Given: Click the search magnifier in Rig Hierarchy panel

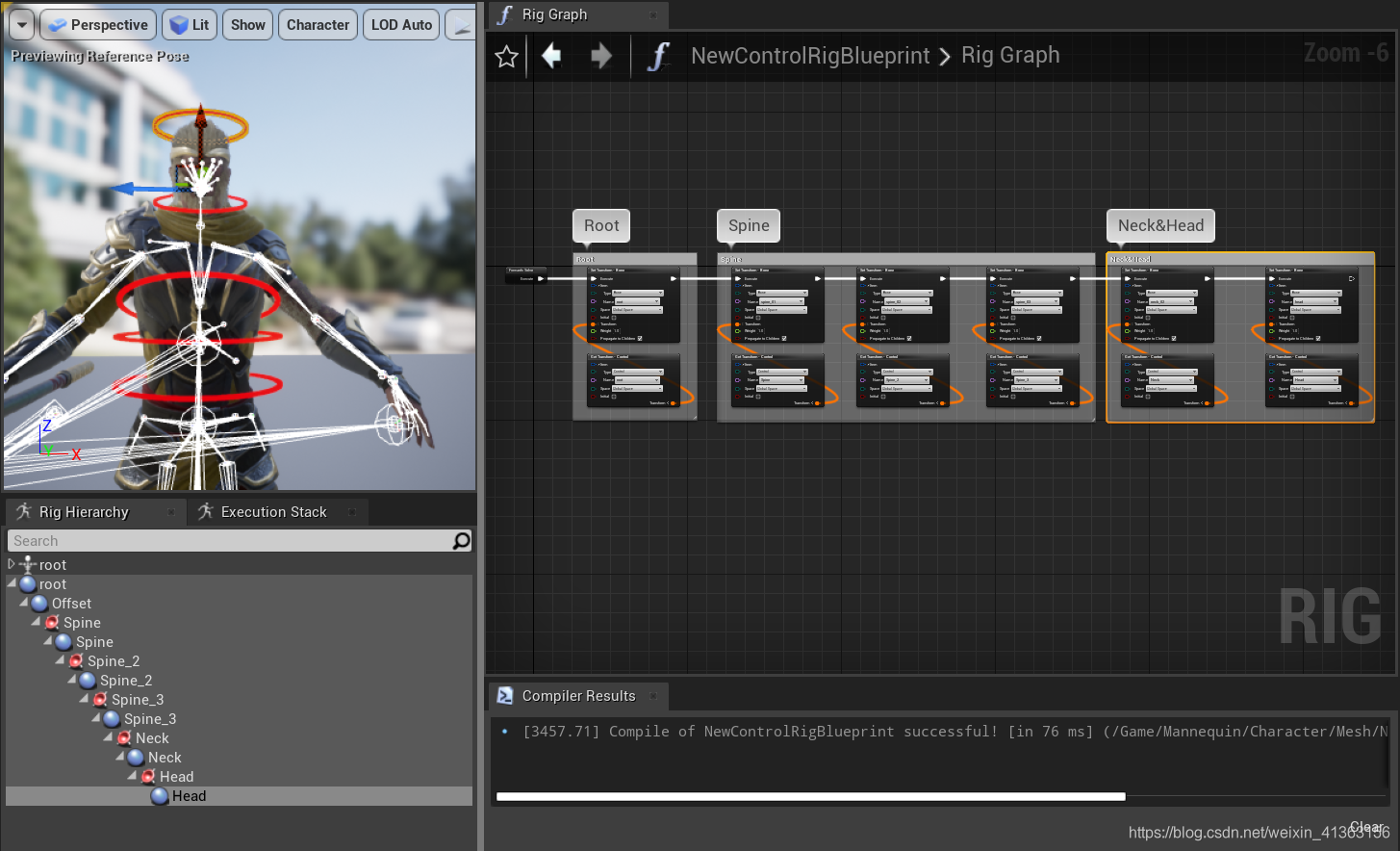Looking at the screenshot, I should [x=461, y=541].
